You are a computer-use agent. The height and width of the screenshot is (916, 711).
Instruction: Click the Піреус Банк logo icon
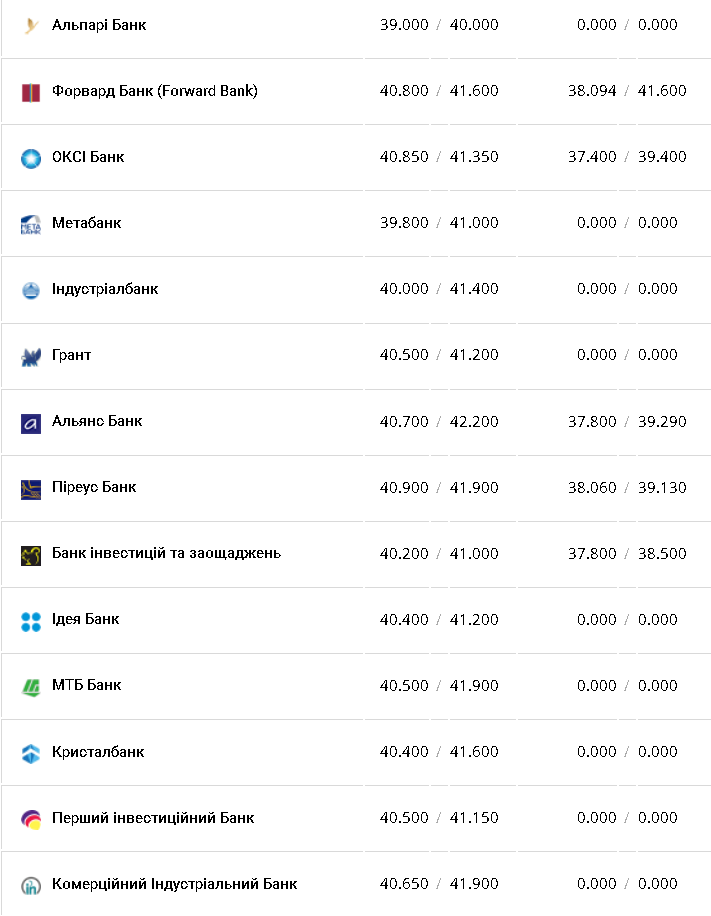coord(31,489)
